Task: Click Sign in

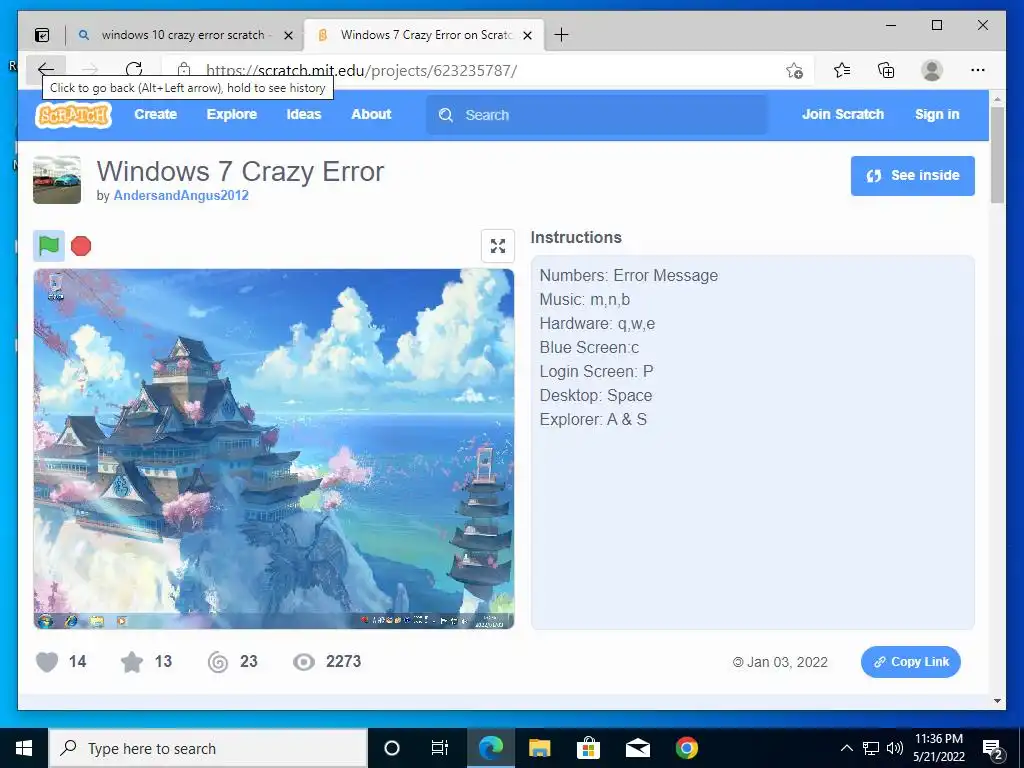Action: coord(937,114)
